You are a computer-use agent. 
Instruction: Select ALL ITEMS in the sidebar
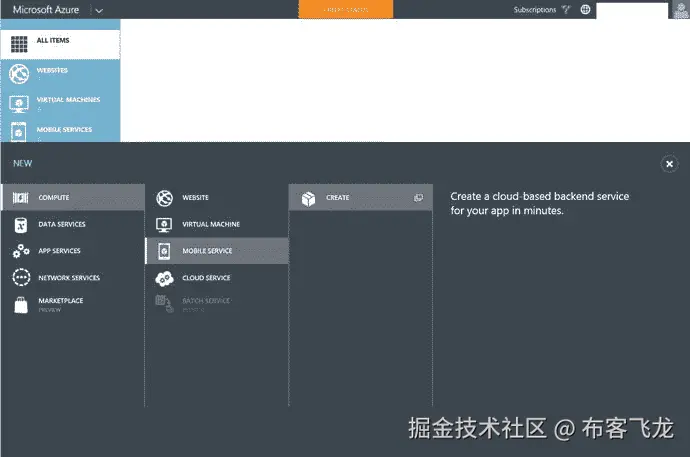click(x=60, y=44)
